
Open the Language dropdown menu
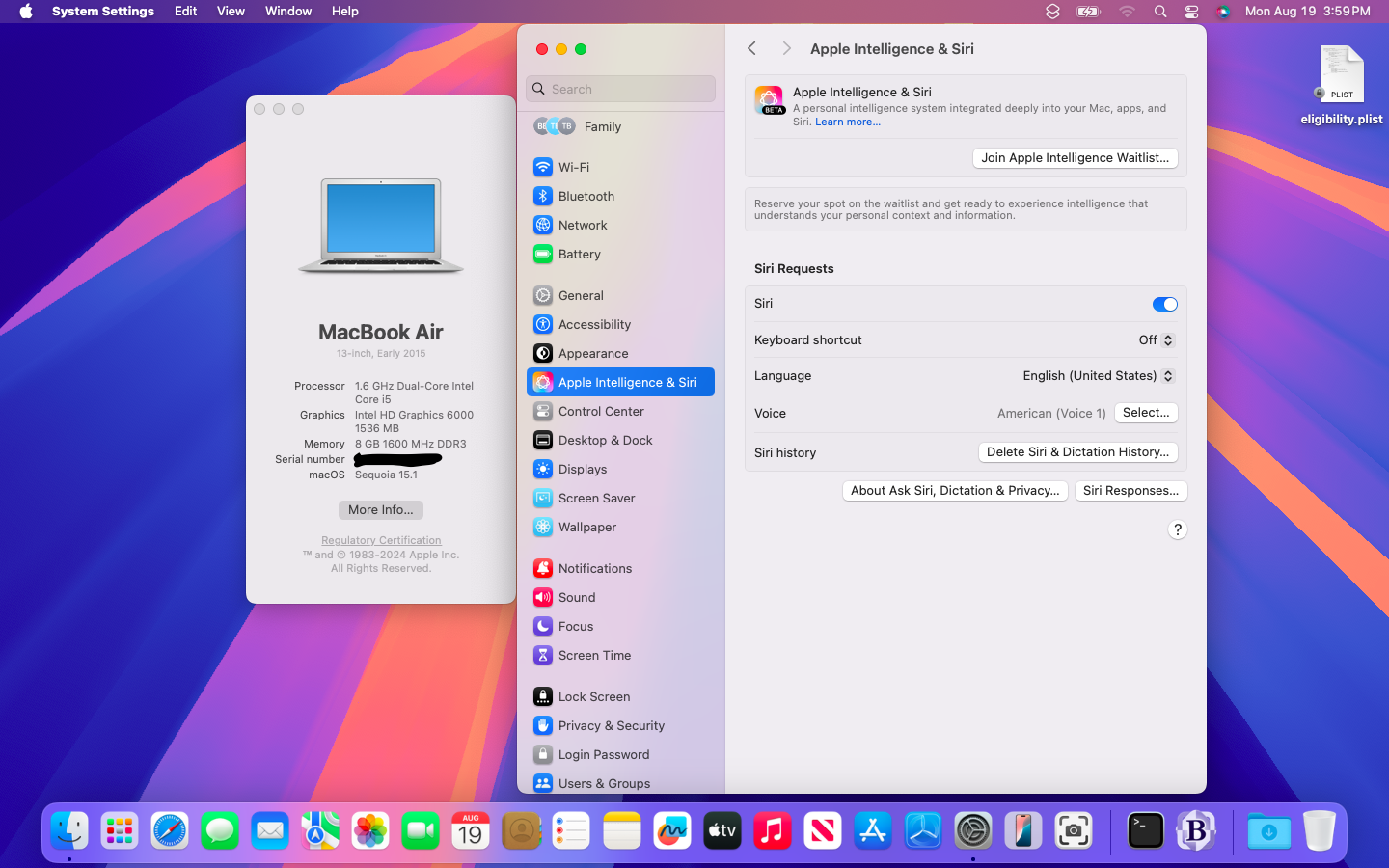click(1098, 376)
